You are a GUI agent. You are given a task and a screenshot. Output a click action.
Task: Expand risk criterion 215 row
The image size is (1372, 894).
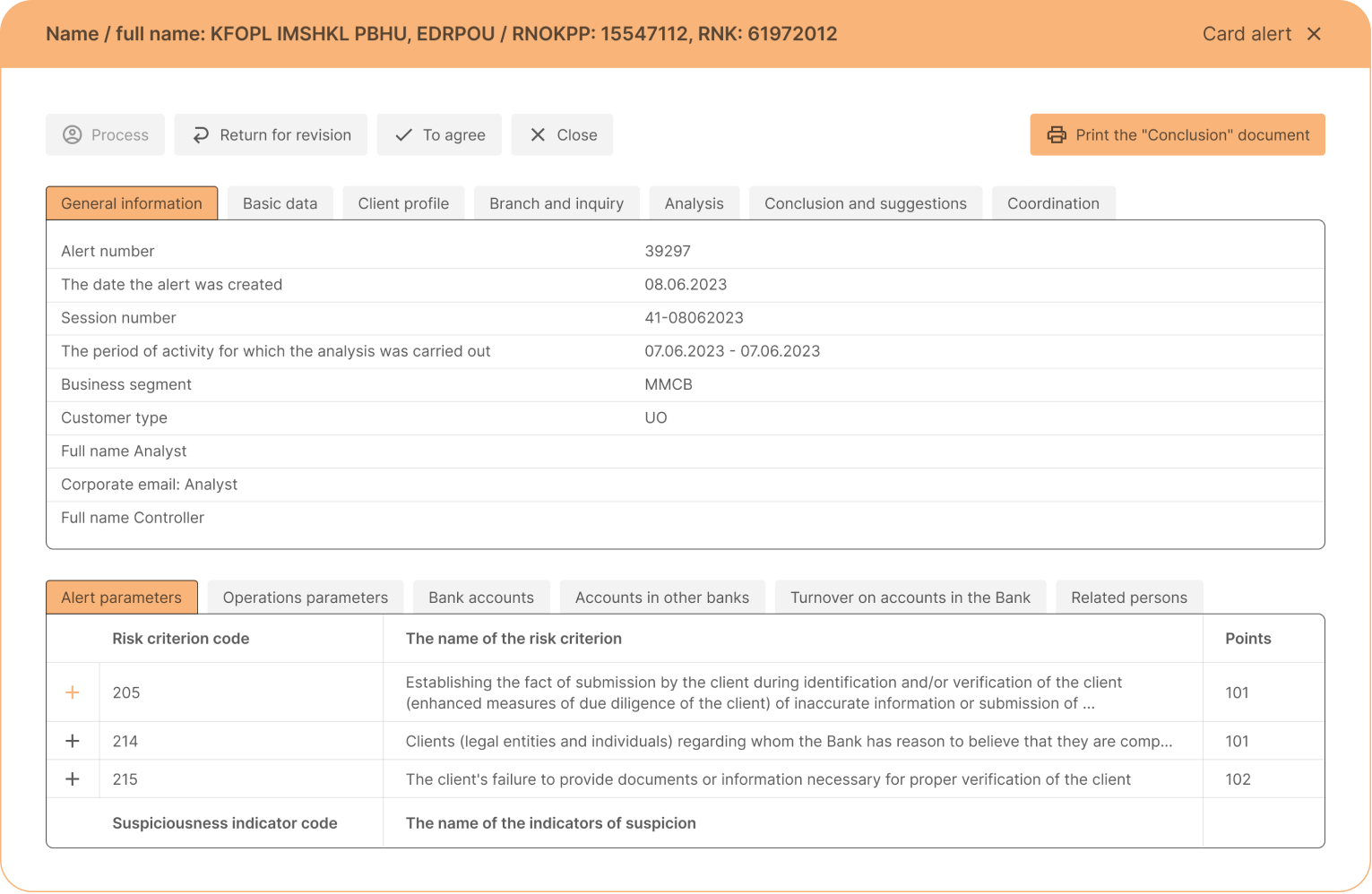(x=73, y=779)
